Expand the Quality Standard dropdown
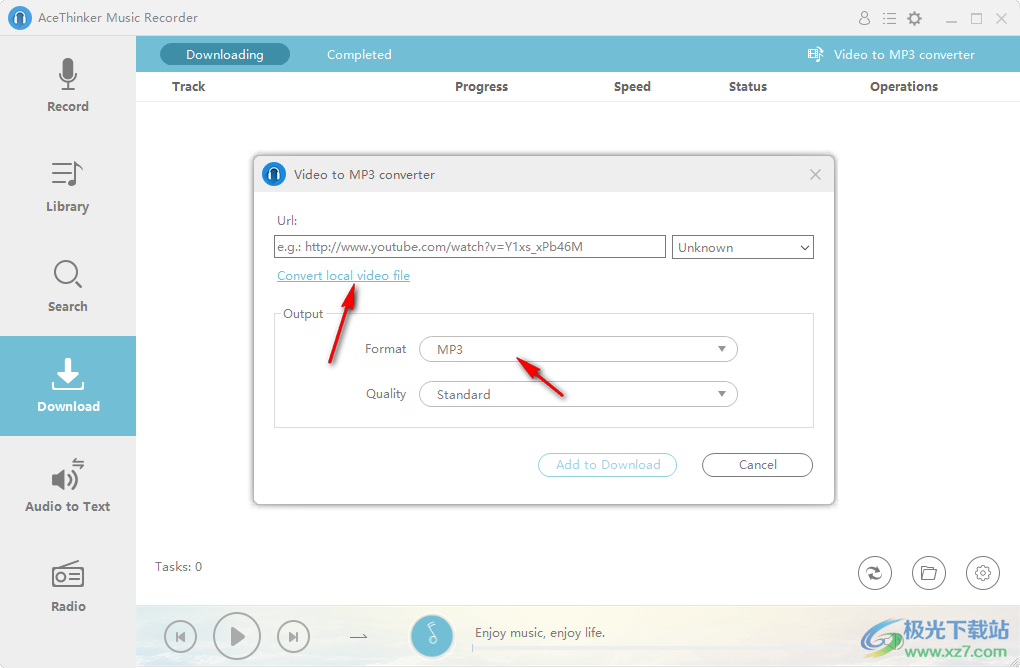1020x668 pixels. coord(578,394)
